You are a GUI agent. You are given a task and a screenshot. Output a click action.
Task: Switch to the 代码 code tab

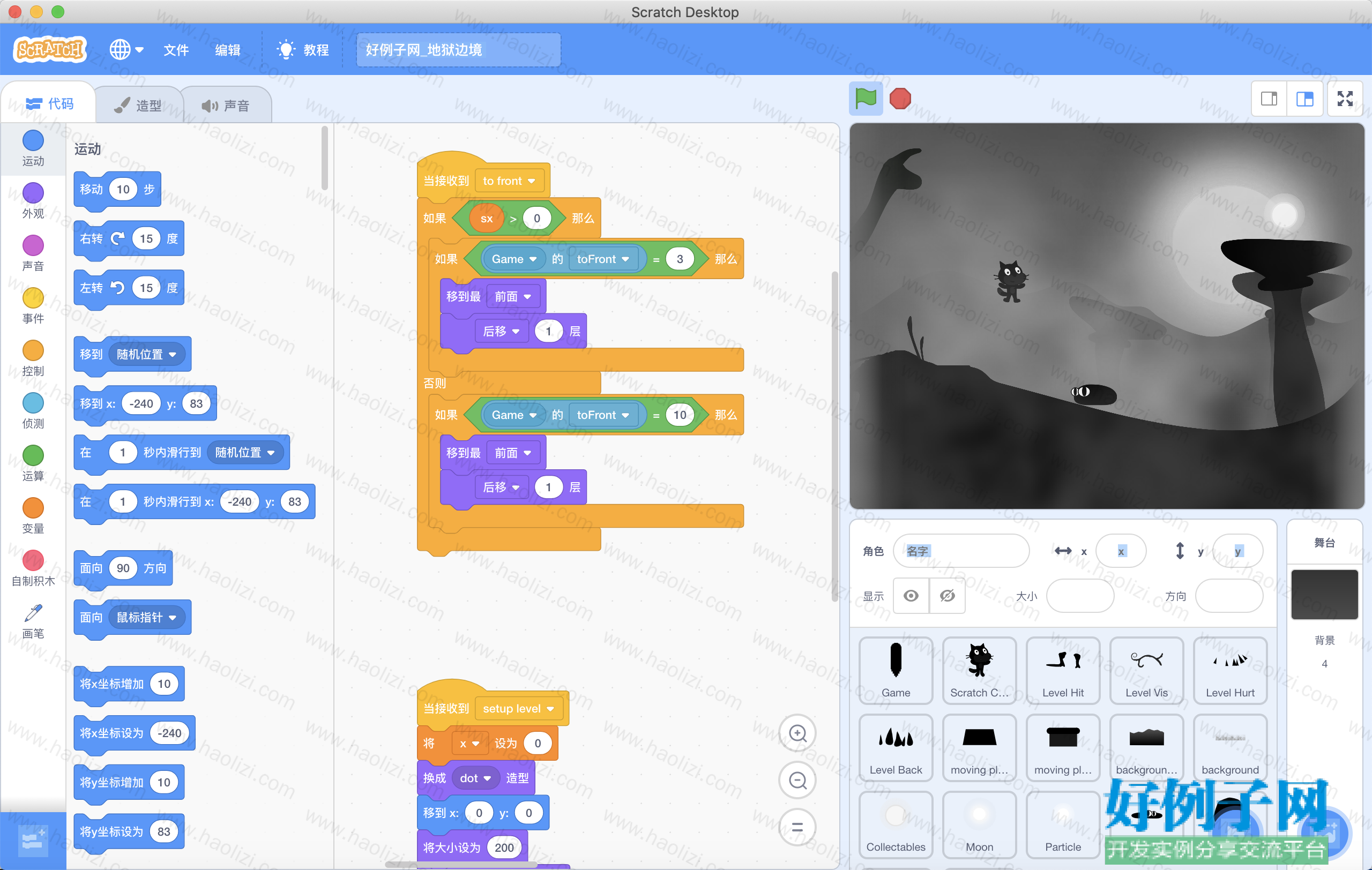click(49, 103)
